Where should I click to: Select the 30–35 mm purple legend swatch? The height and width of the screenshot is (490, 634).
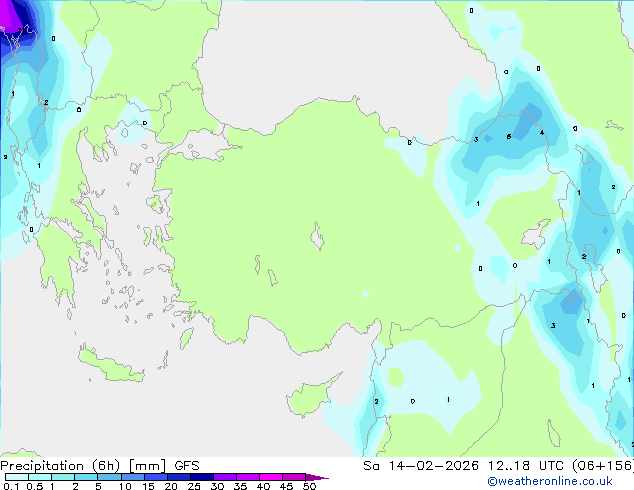[225, 477]
